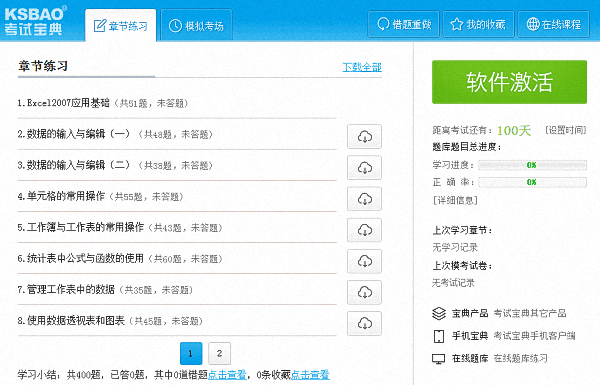Open the 详细信息 progress details

coord(455,200)
